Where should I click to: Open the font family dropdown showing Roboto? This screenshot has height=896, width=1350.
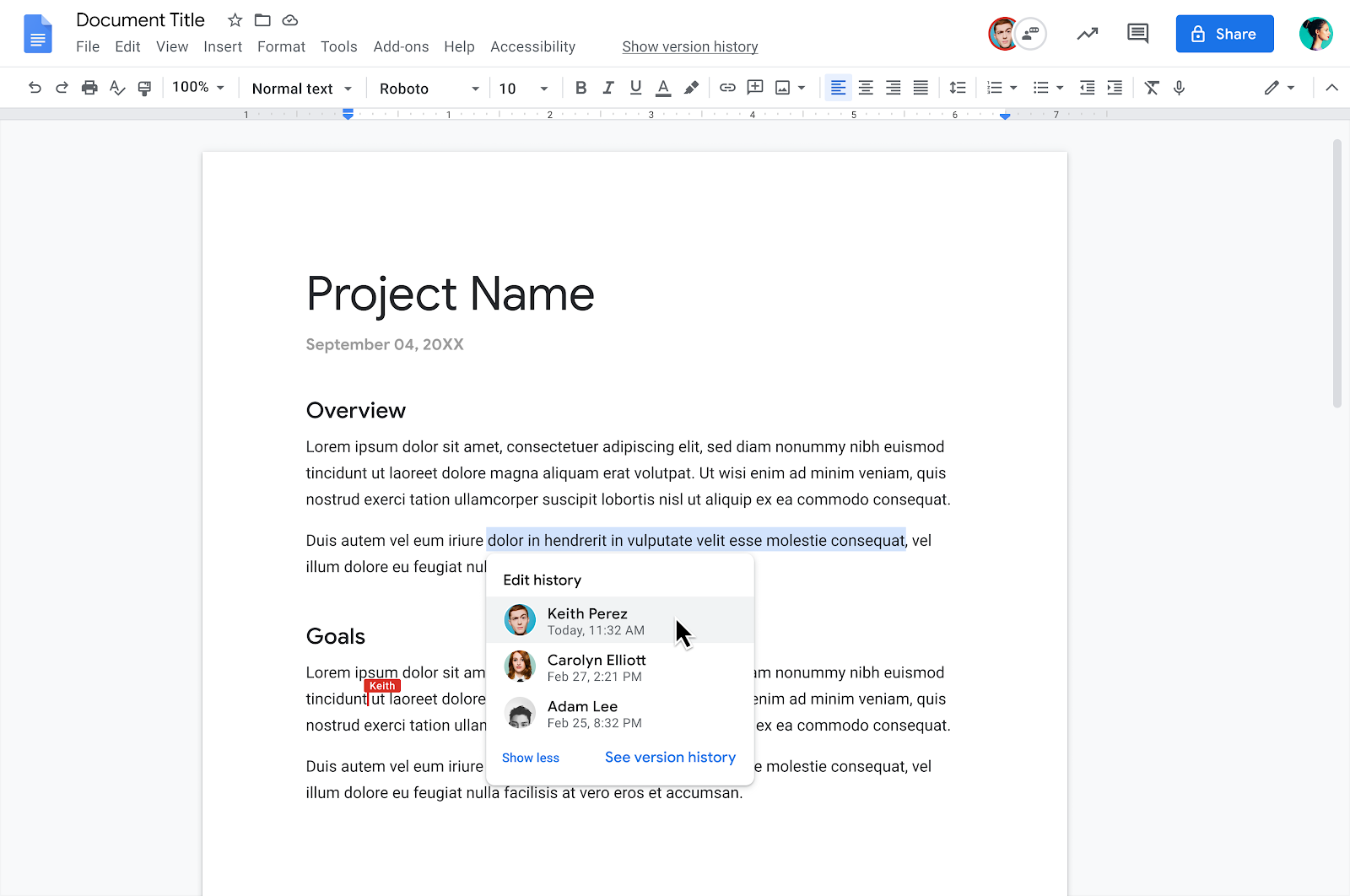428,88
